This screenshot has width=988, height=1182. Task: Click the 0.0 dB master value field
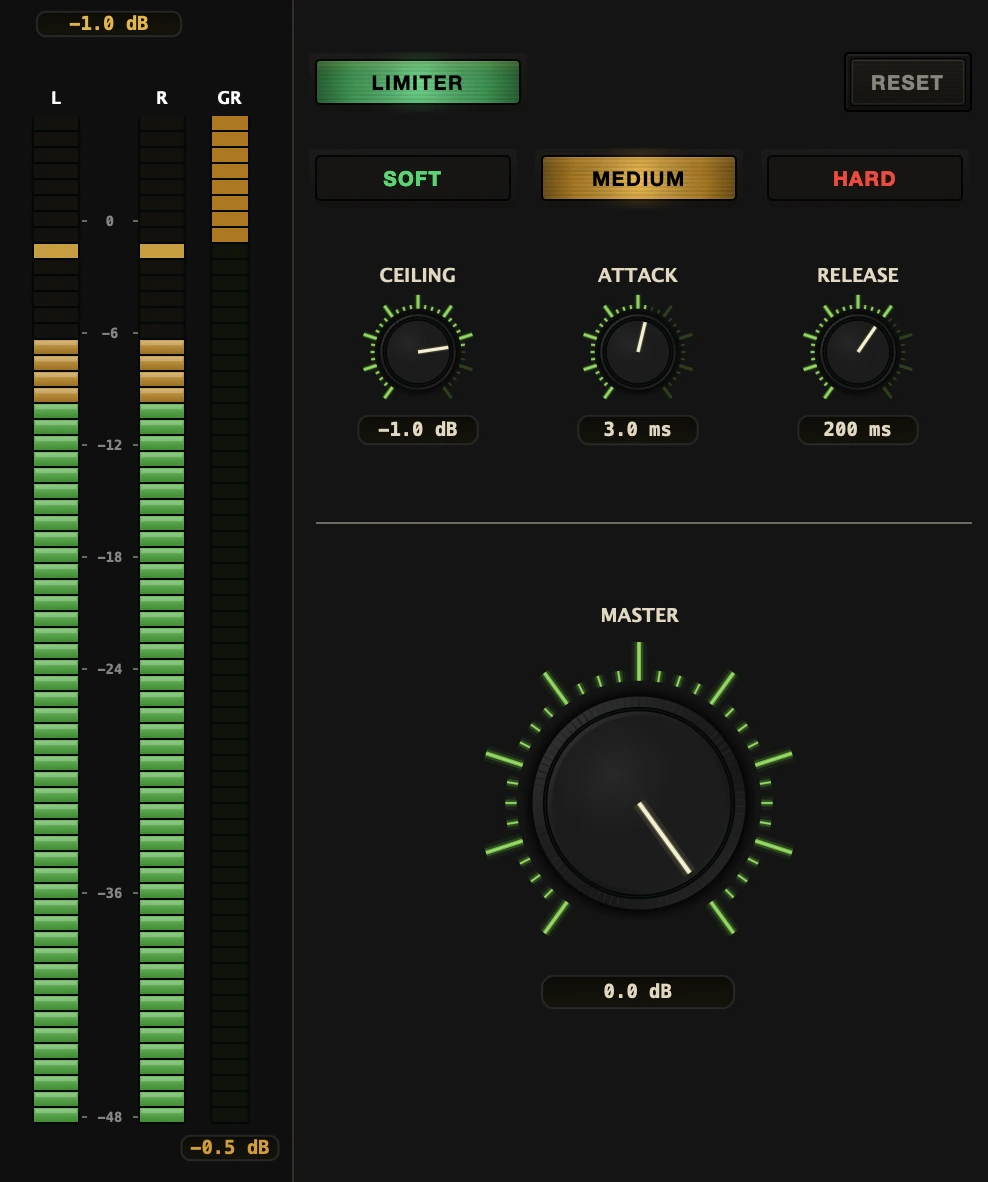638,991
